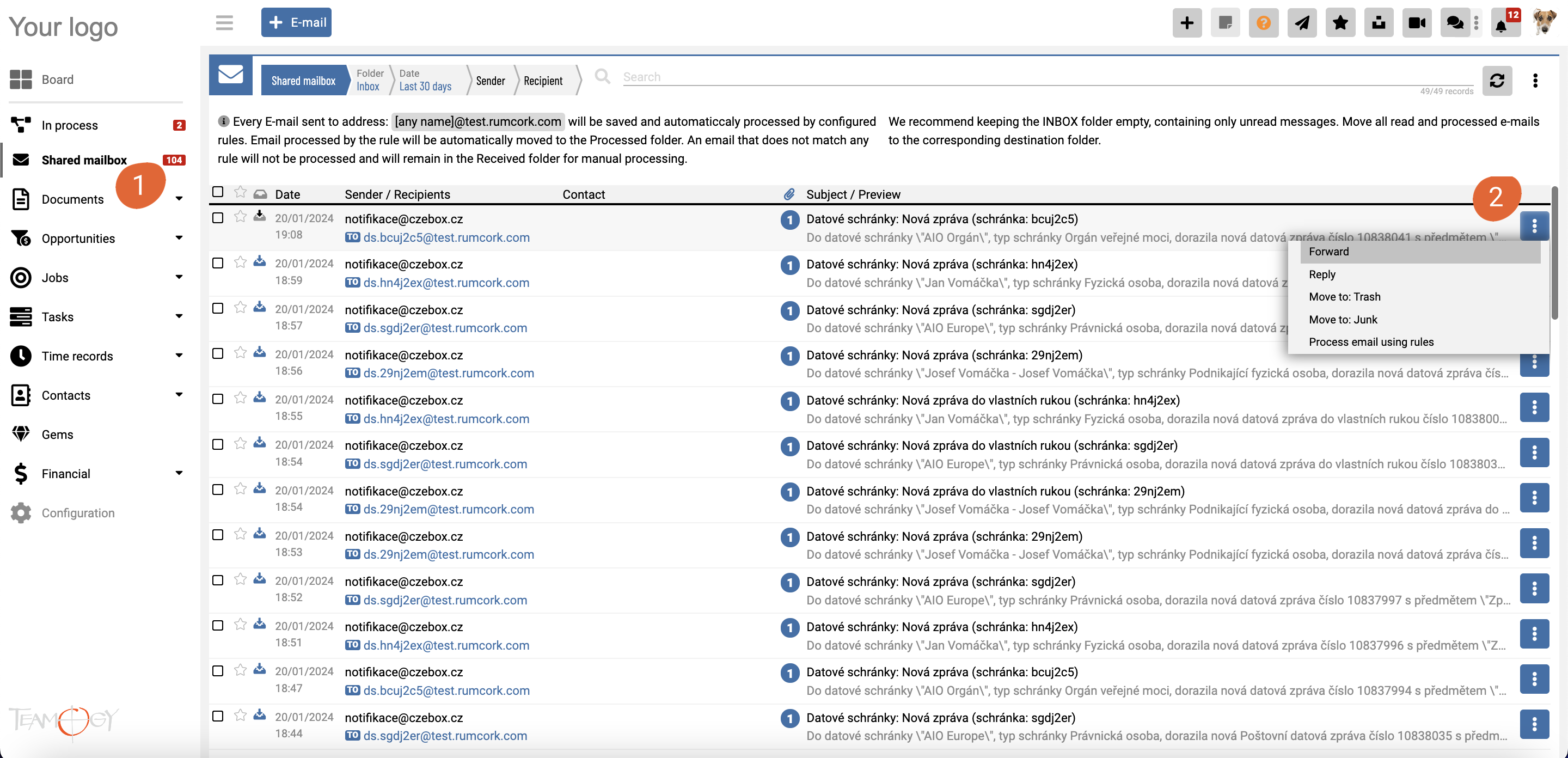
Task: Open actions menu for 18:55 email
Action: [1534, 407]
